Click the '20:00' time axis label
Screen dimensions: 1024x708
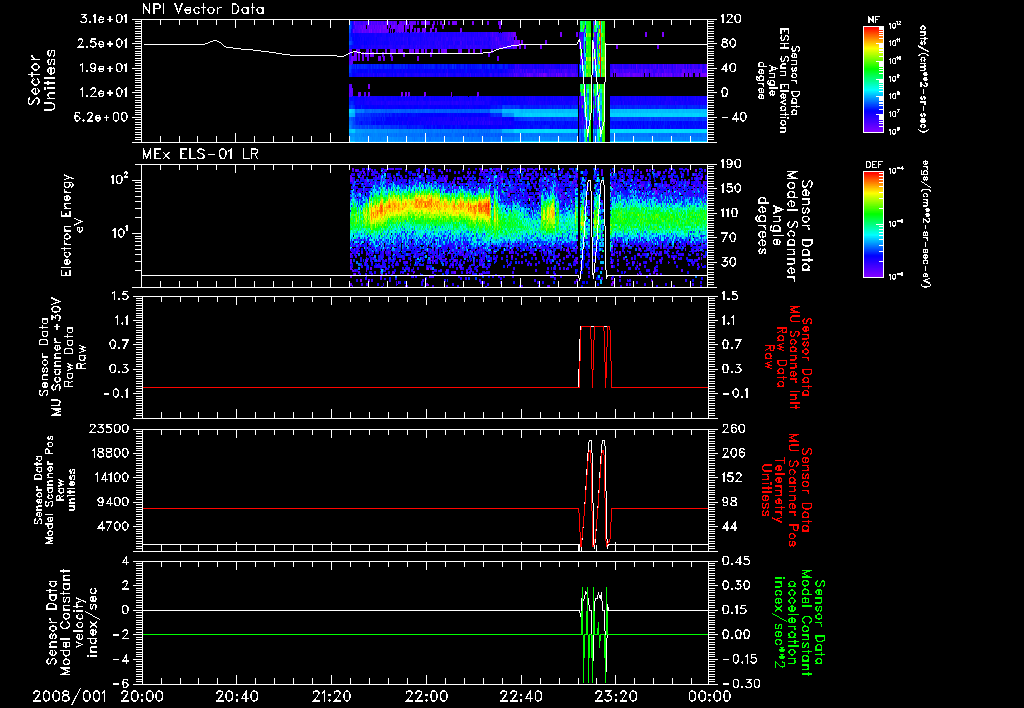(142, 696)
